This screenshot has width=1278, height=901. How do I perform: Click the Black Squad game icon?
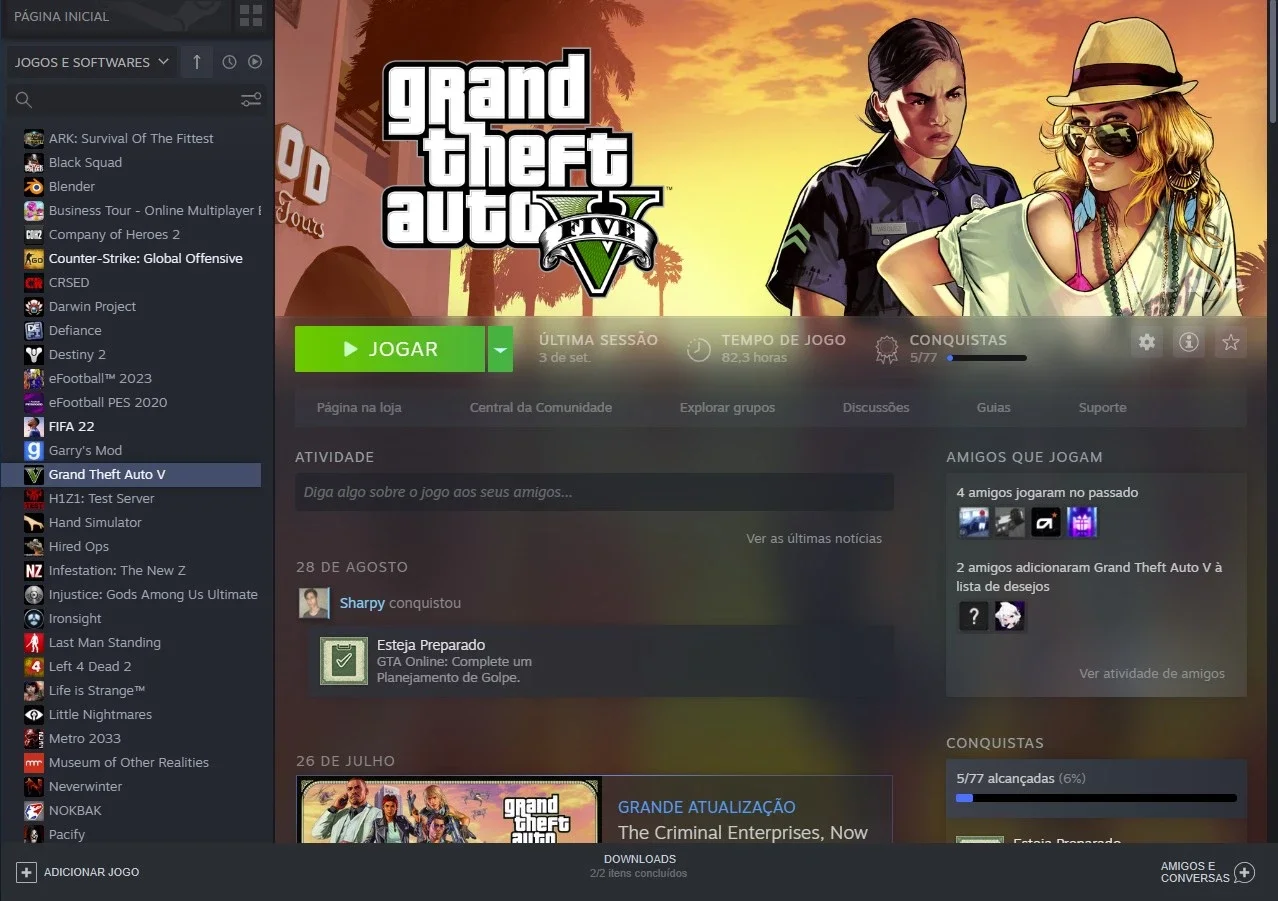point(34,162)
